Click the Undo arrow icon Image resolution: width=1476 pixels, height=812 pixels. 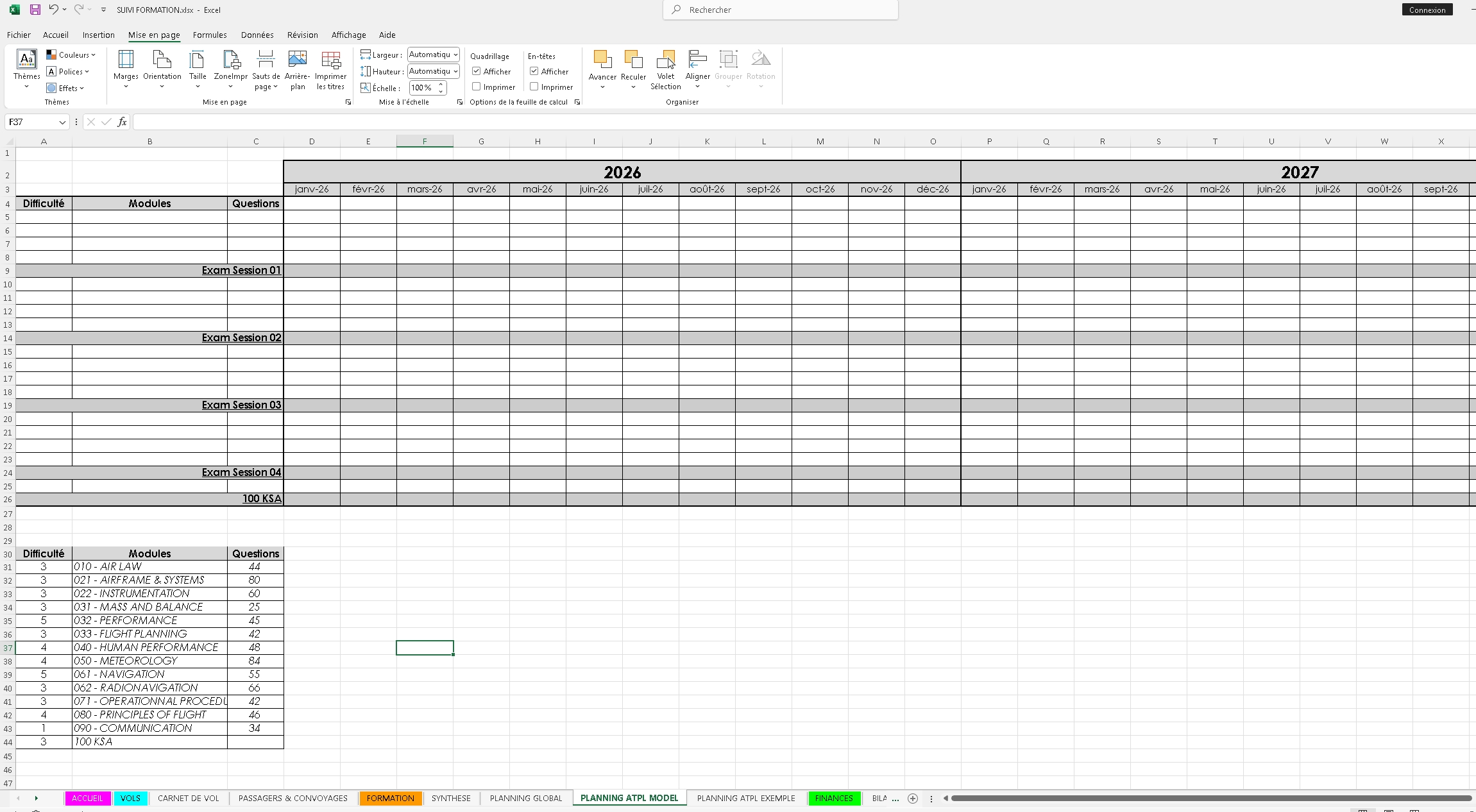tap(54, 10)
